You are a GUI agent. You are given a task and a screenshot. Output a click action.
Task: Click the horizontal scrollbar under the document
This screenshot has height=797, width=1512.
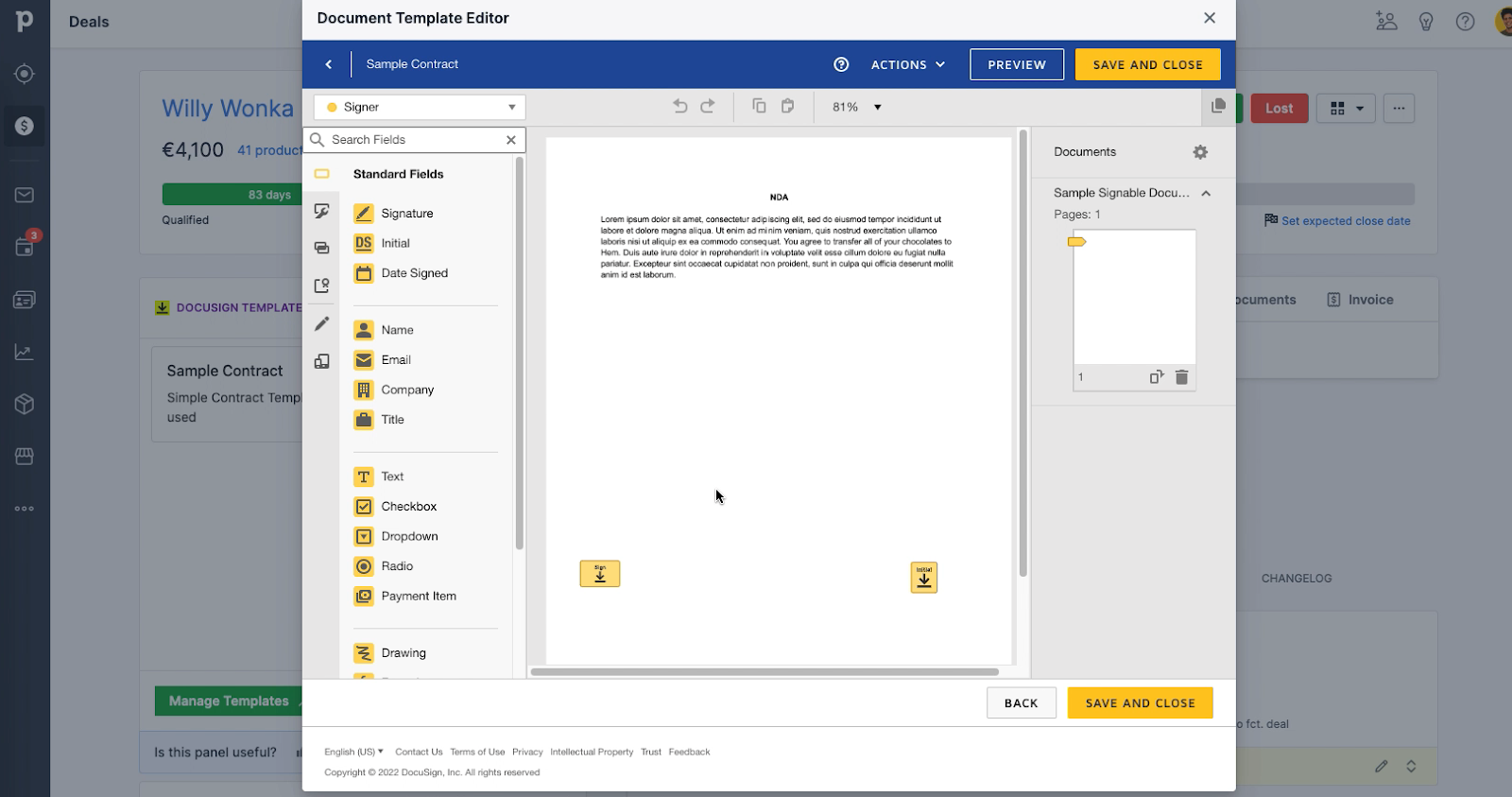pyautogui.click(x=764, y=672)
